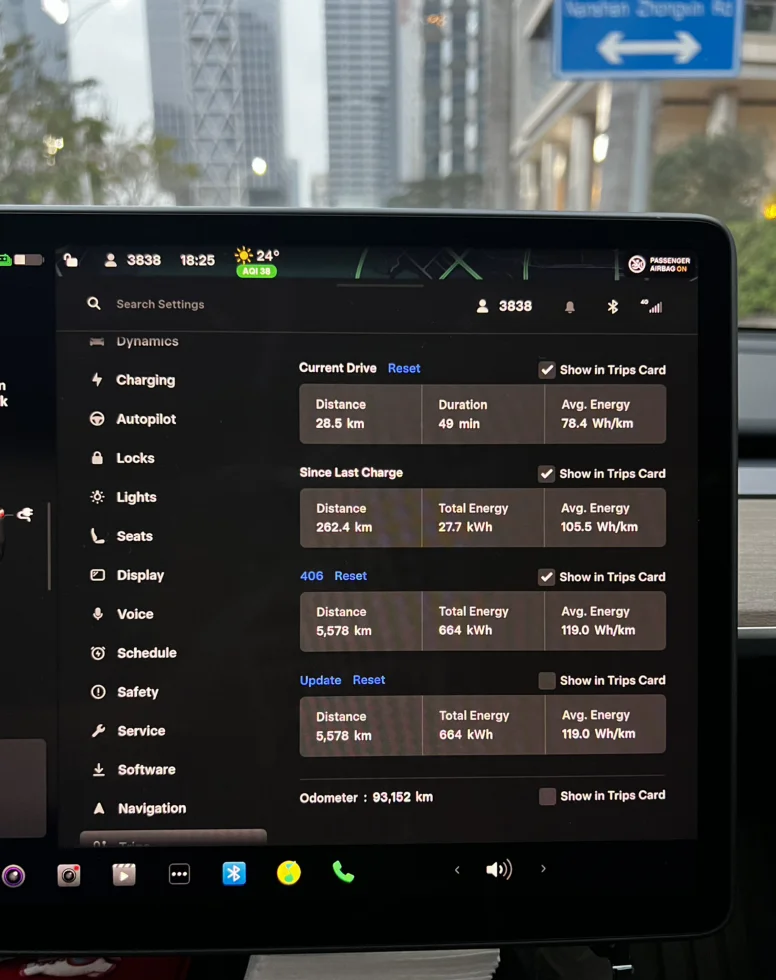Open the Charging settings menu
Image resolution: width=776 pixels, height=980 pixels.
[145, 380]
